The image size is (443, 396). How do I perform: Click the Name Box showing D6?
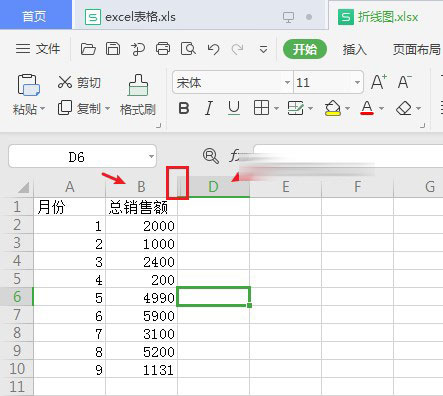point(77,156)
